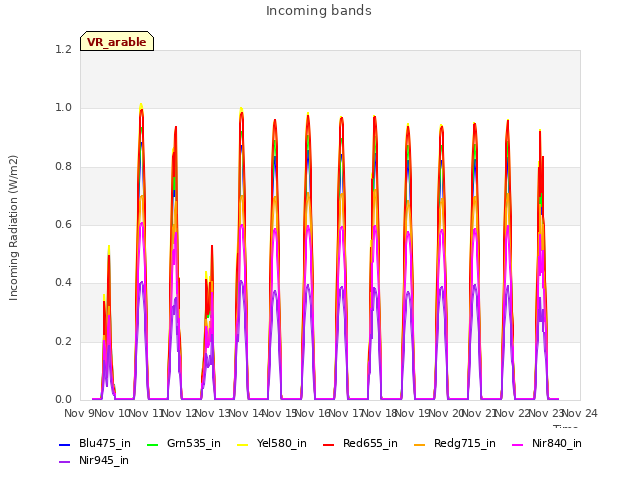640x480 pixels.
Task: Click the Nov 9 x-axis label
Action: pyautogui.click(x=79, y=413)
